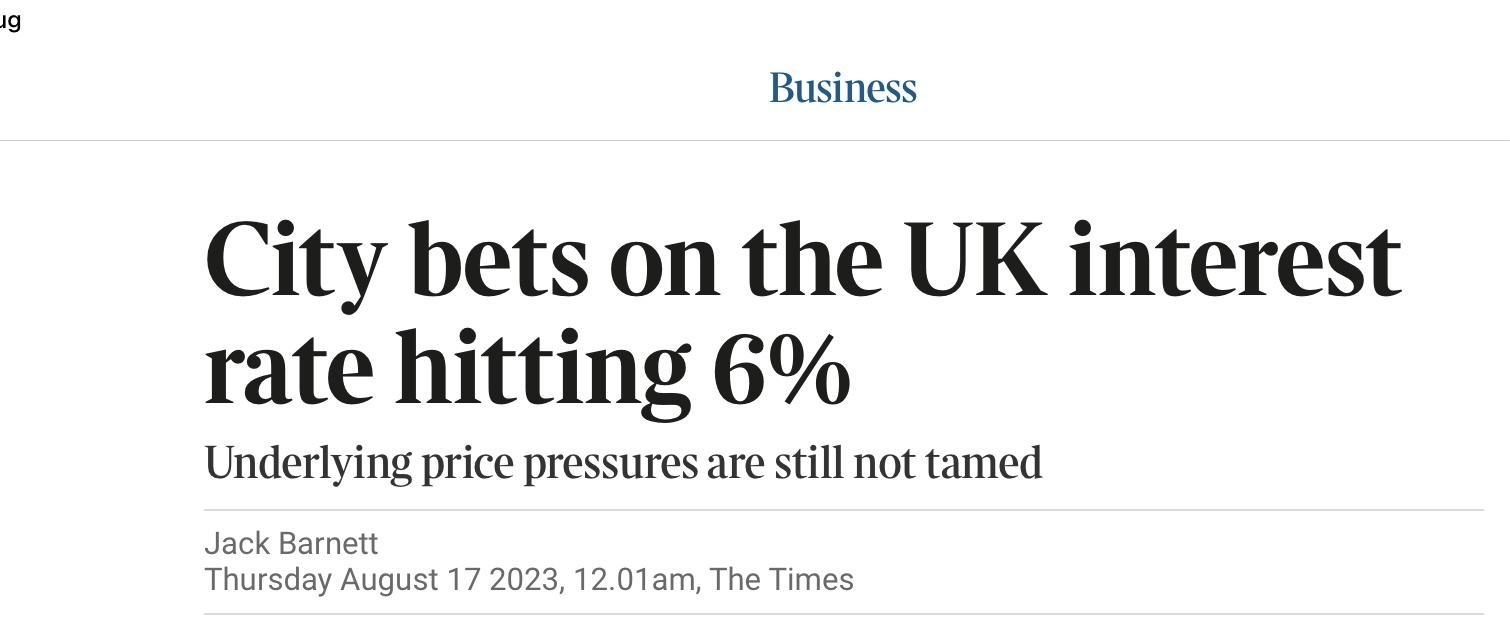The width and height of the screenshot is (1510, 640).
Task: Click the cut-off "ug" text in the corner
Action: point(10,22)
